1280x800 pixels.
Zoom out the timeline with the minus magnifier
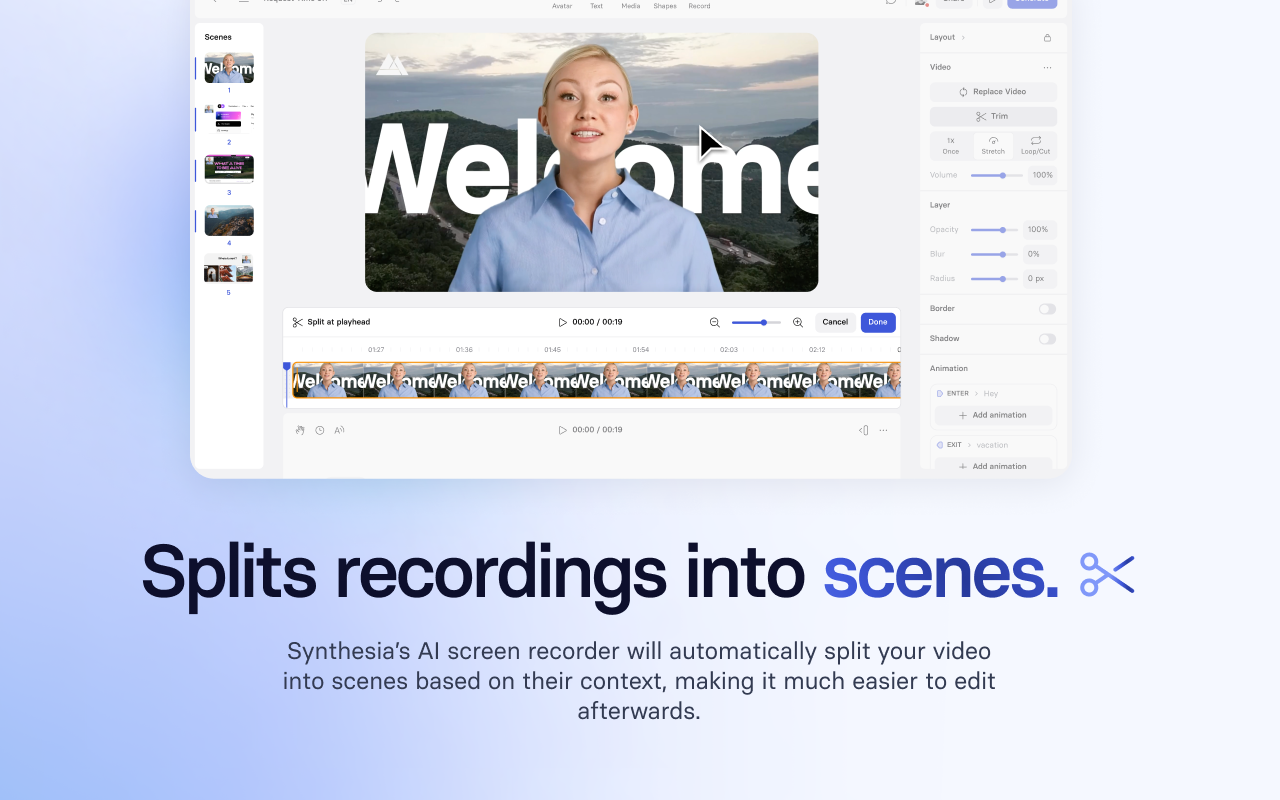coord(715,322)
